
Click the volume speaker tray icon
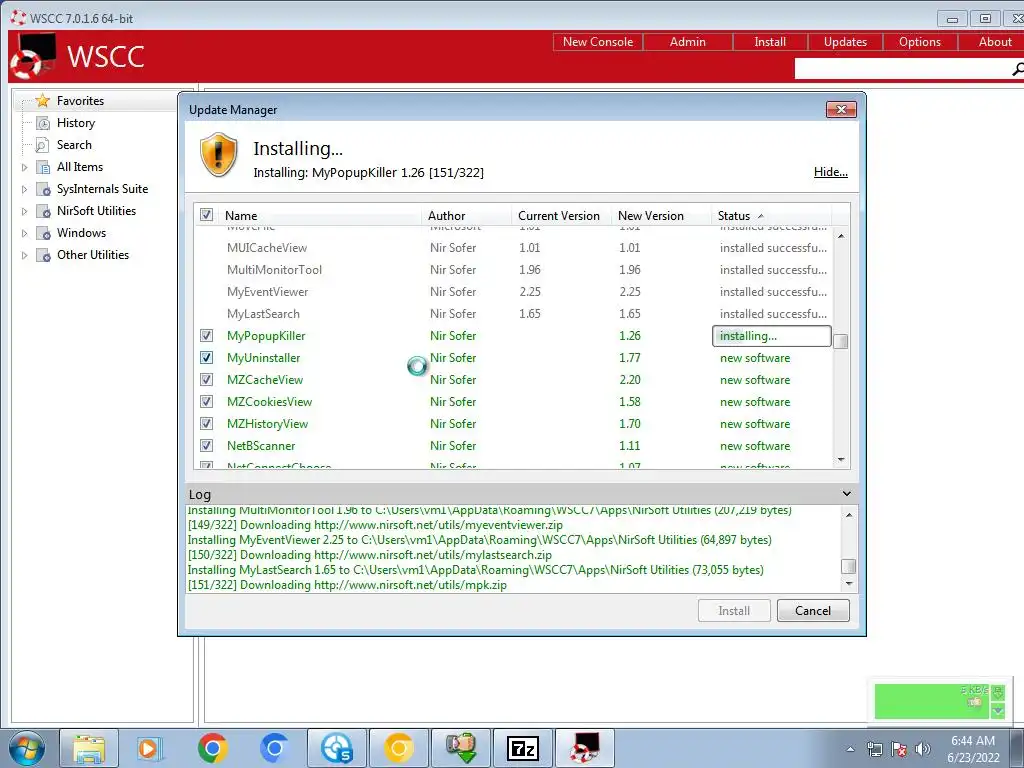pyautogui.click(x=923, y=748)
